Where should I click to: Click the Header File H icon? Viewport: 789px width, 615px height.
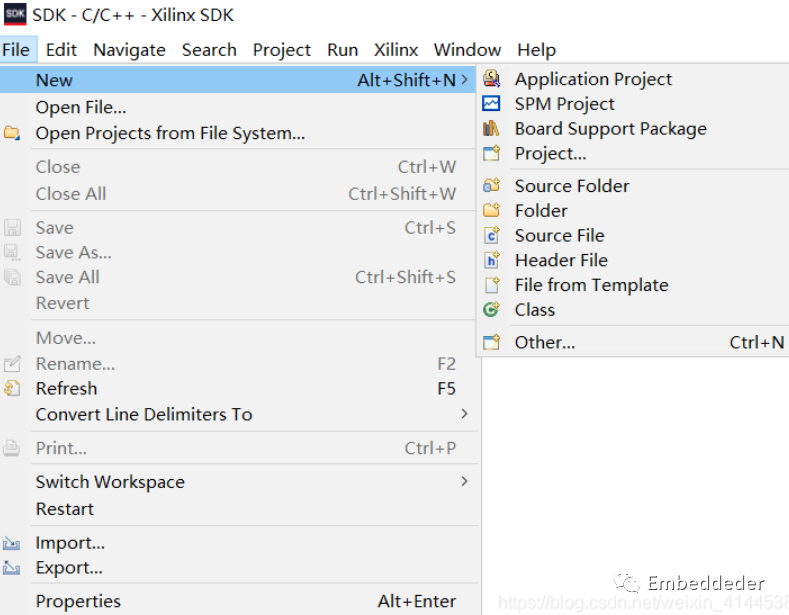coord(491,260)
